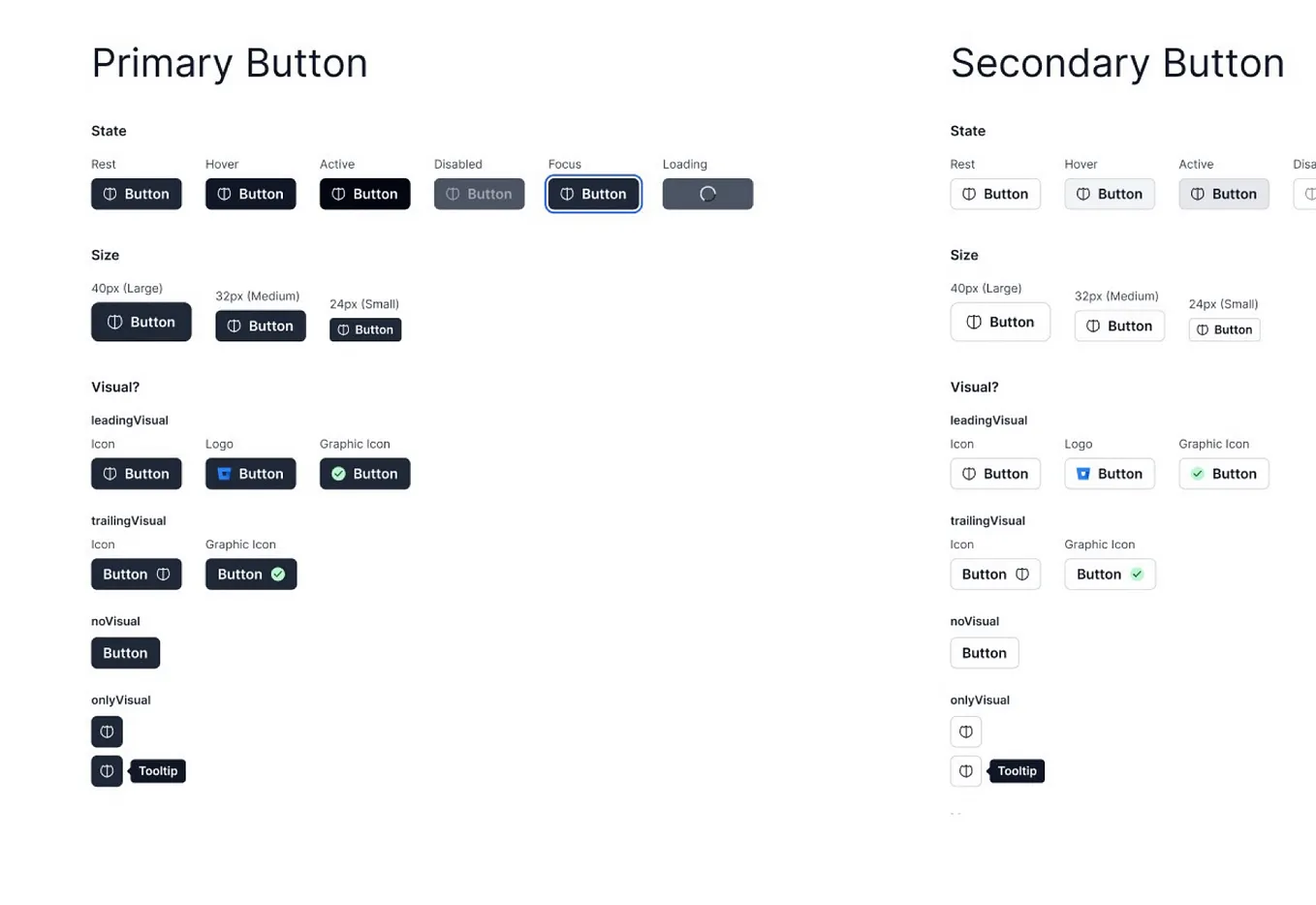
Task: Click the secondary Active state Button
Action: point(1224,194)
